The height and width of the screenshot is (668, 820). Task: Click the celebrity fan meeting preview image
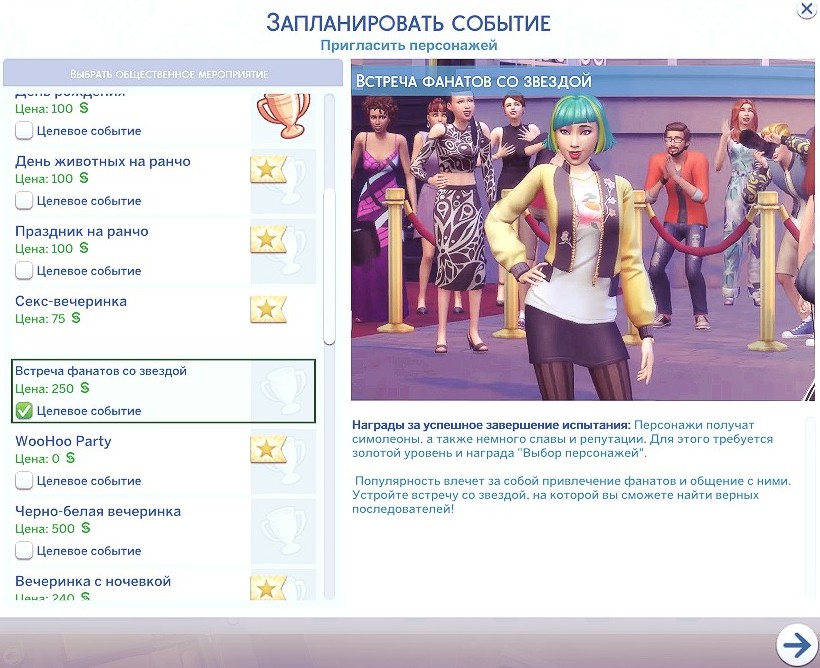583,230
